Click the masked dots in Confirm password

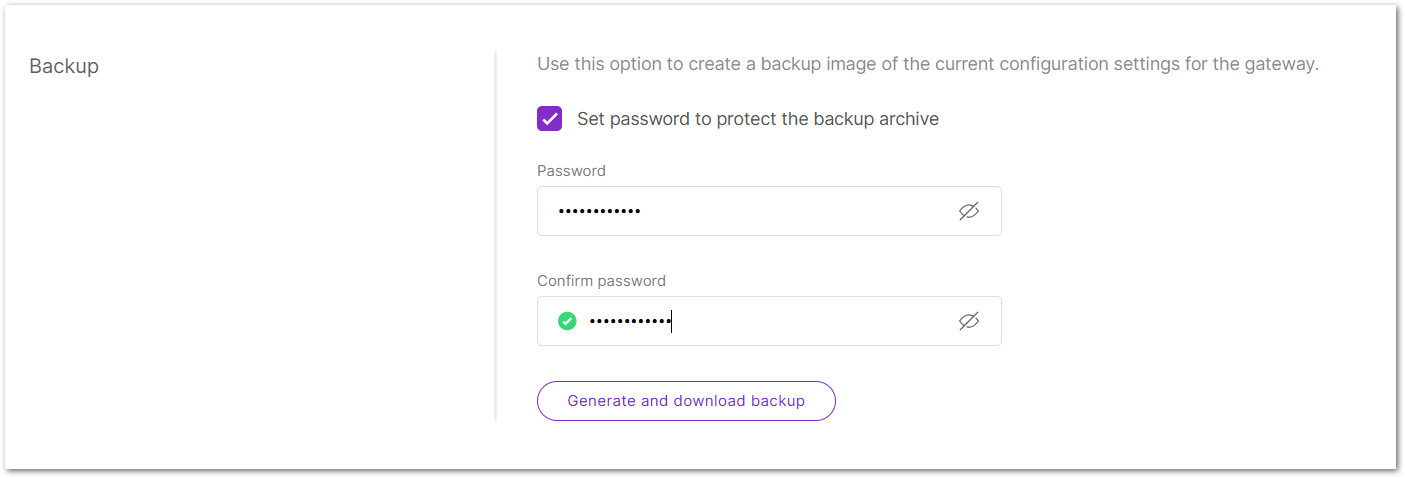click(629, 321)
